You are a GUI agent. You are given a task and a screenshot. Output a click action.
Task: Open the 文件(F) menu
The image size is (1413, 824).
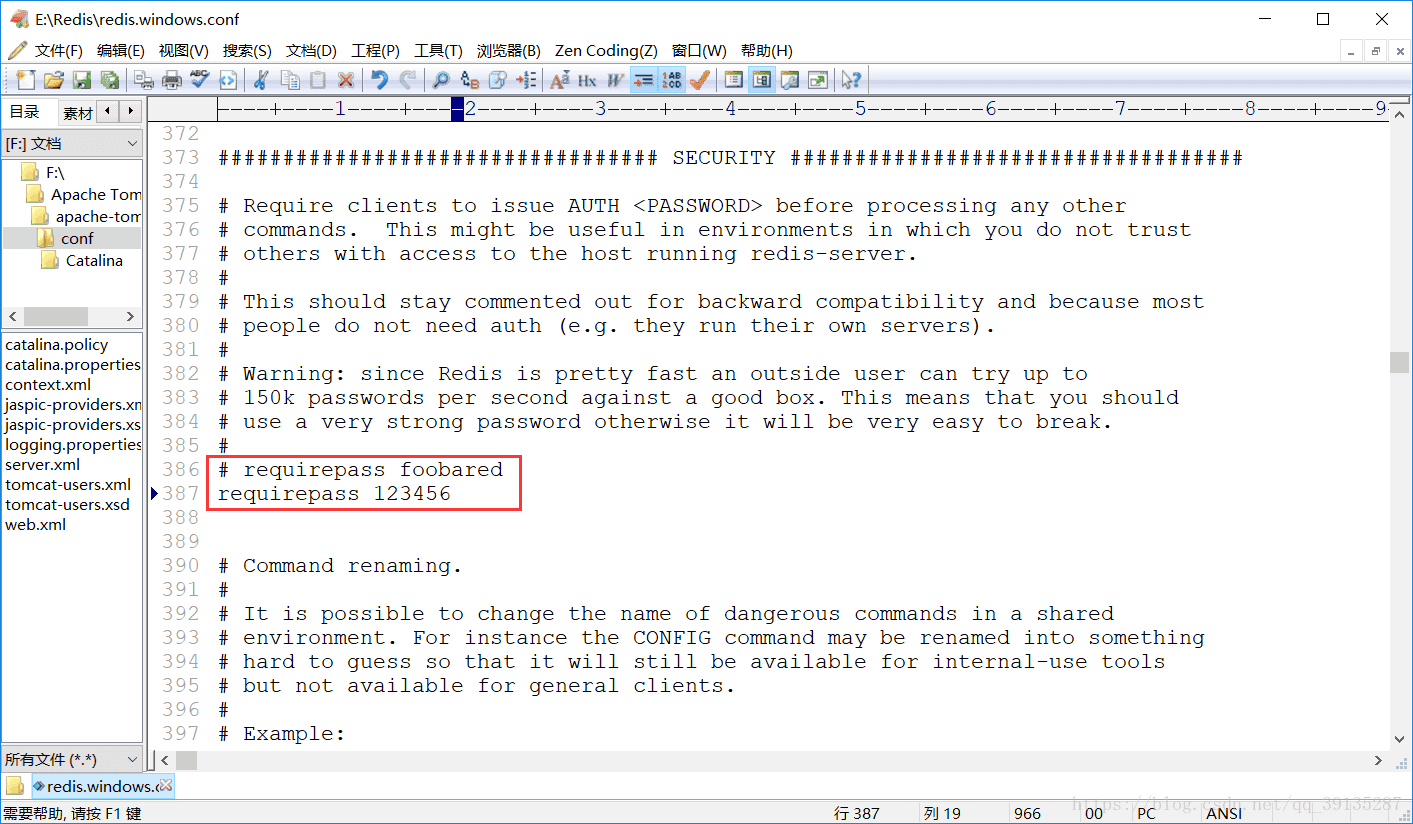point(58,51)
